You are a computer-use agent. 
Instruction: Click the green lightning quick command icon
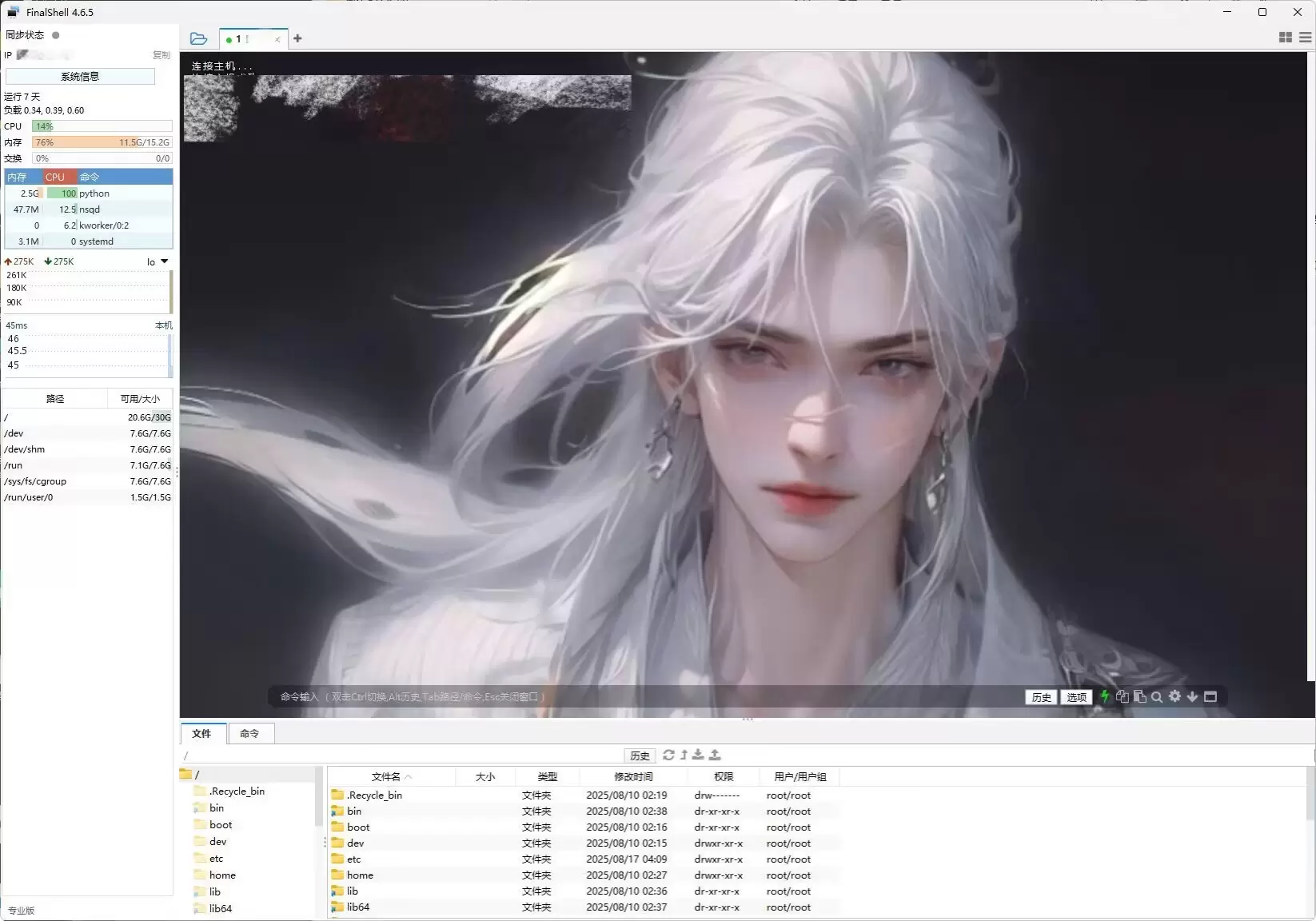pyautogui.click(x=1105, y=696)
